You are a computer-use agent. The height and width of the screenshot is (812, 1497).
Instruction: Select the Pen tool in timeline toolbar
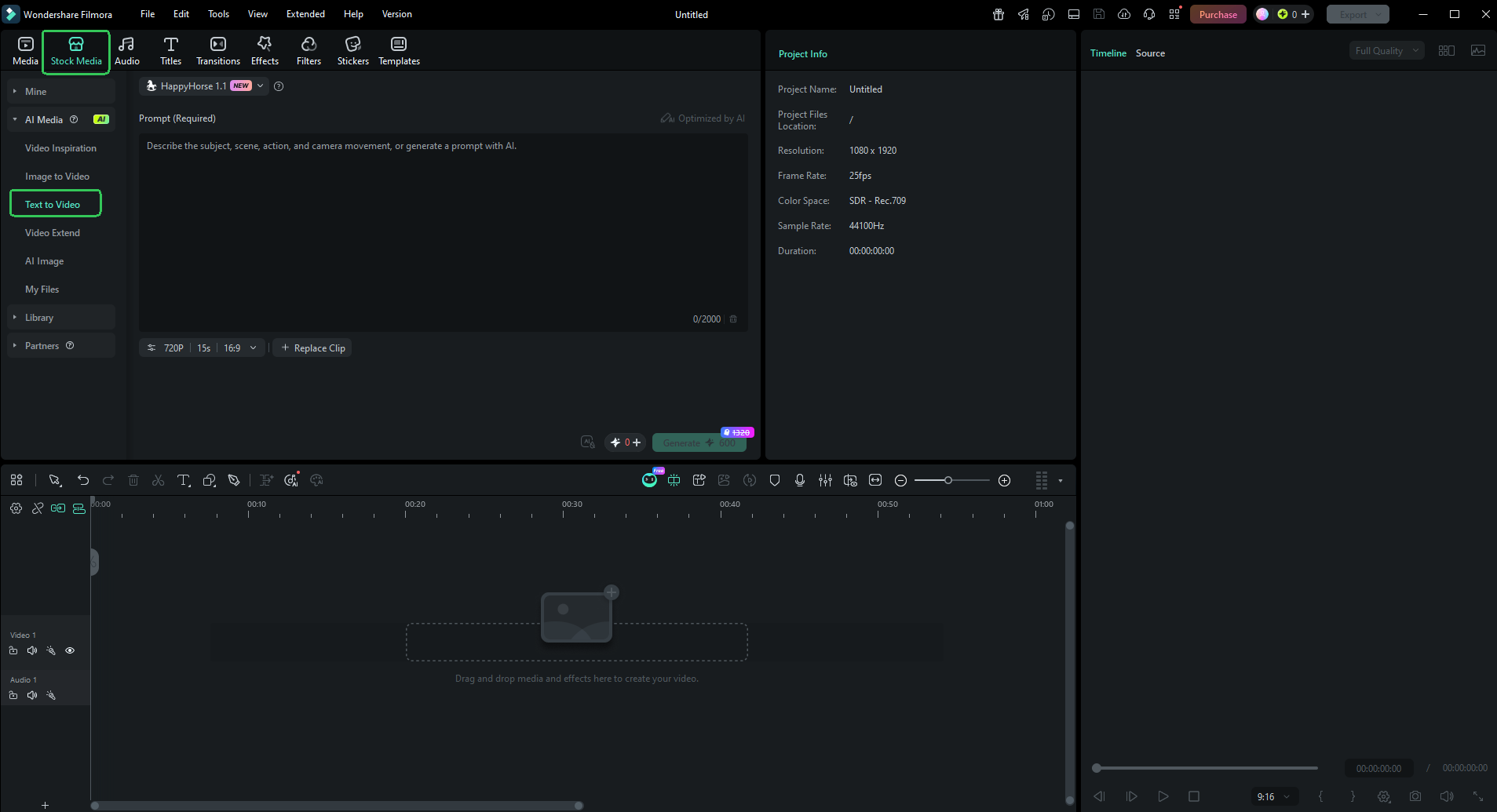[234, 480]
